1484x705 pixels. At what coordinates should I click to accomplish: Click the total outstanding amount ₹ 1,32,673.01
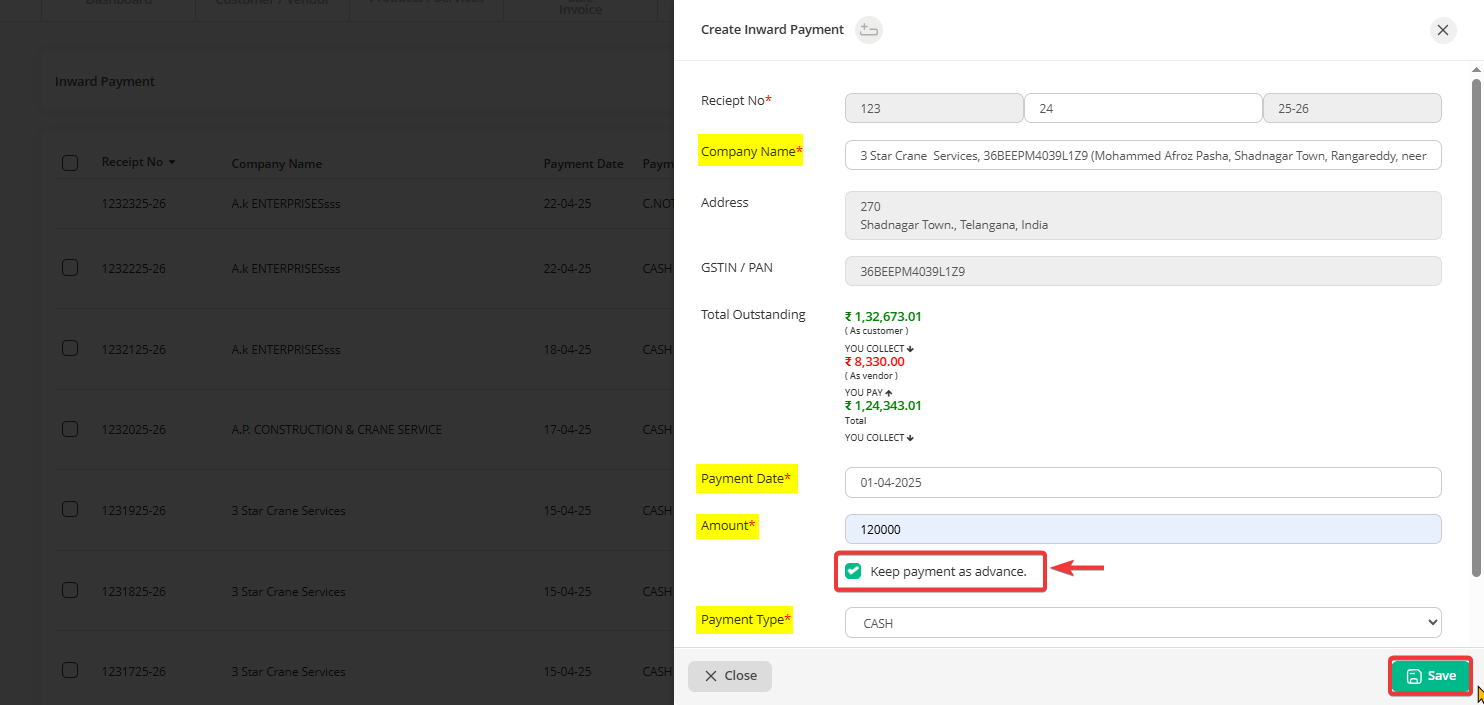(x=883, y=316)
